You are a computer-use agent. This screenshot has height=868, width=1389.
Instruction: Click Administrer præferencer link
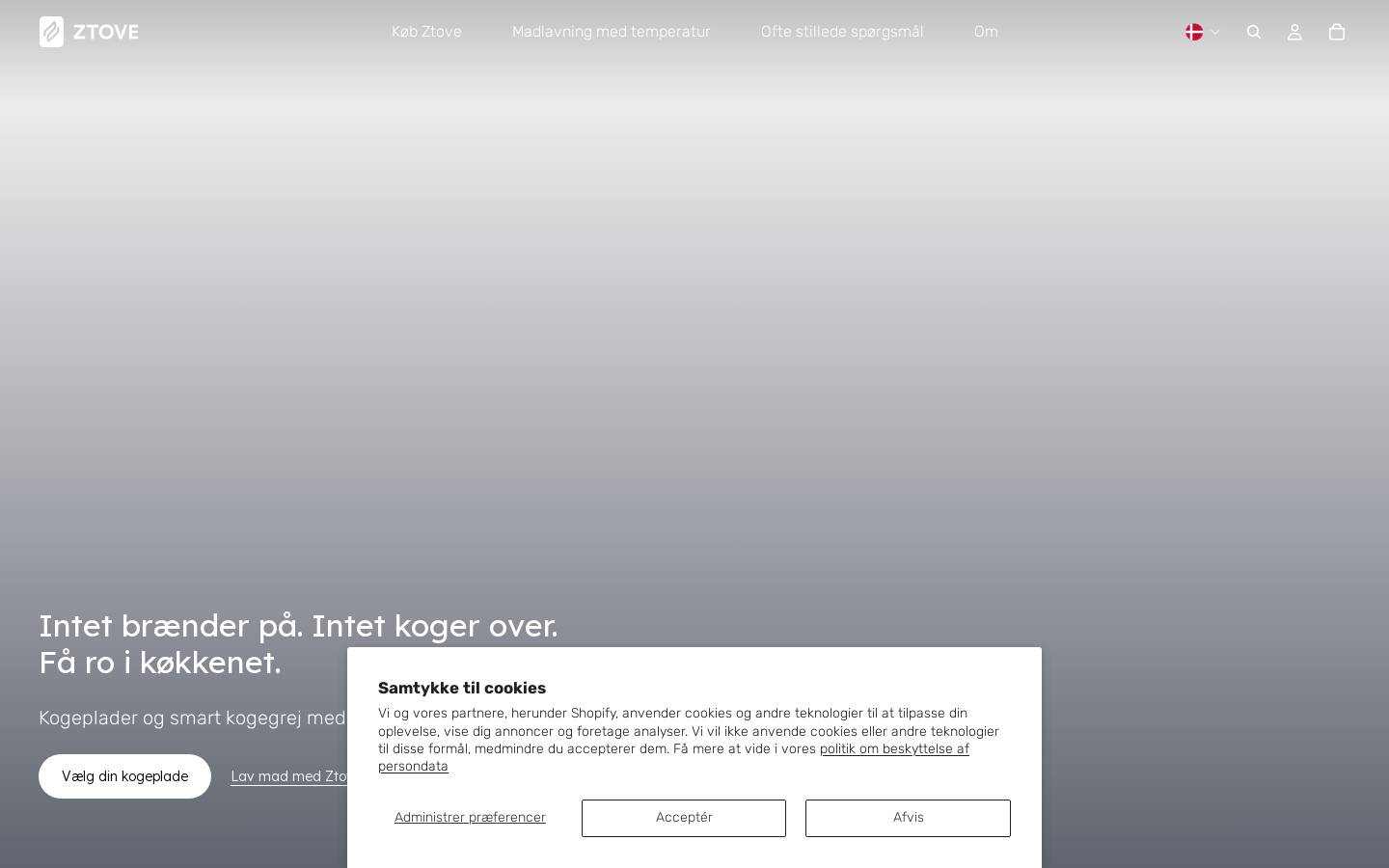click(470, 818)
